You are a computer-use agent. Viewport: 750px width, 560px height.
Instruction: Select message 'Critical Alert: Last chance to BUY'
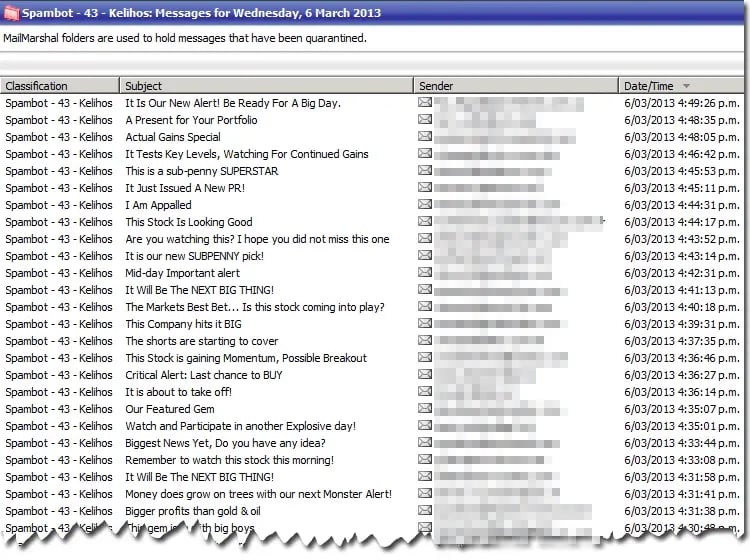tap(203, 375)
